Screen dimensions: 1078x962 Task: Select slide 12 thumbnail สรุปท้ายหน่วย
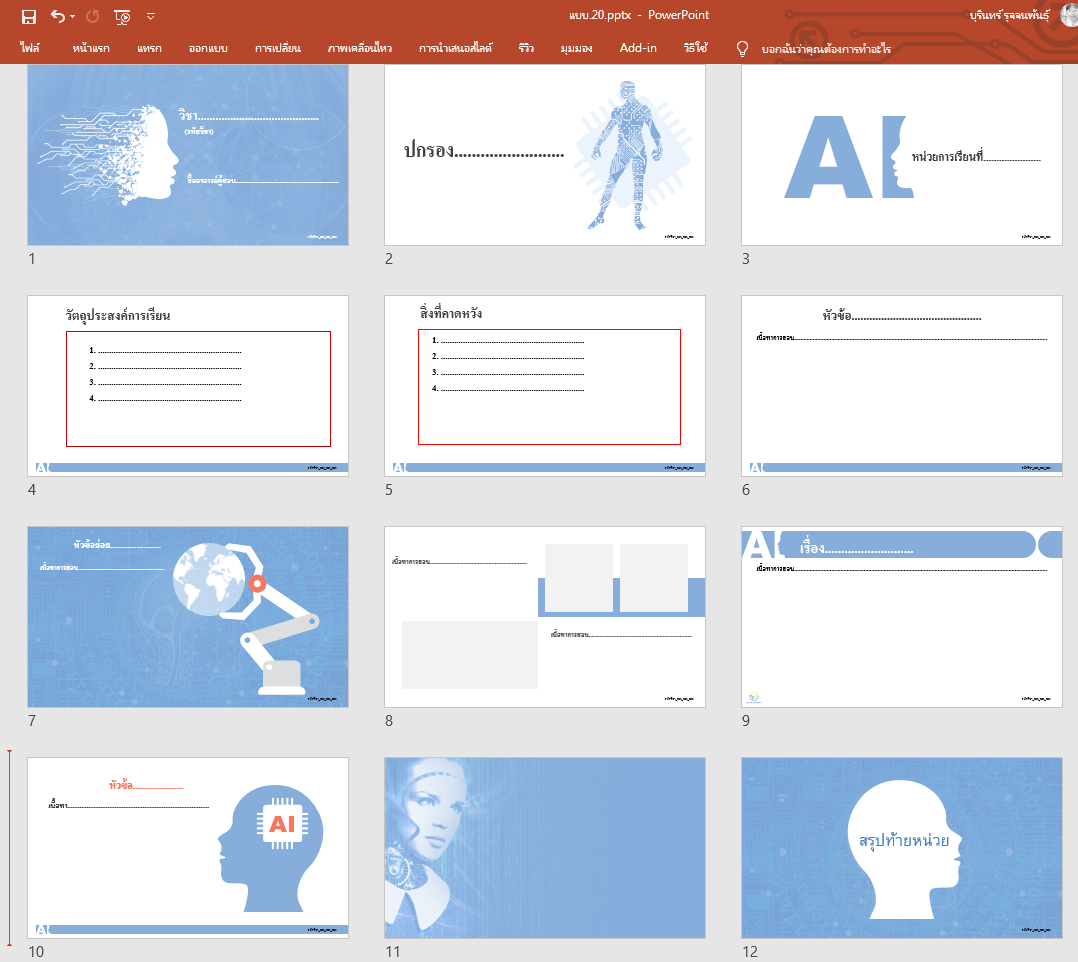coord(901,848)
